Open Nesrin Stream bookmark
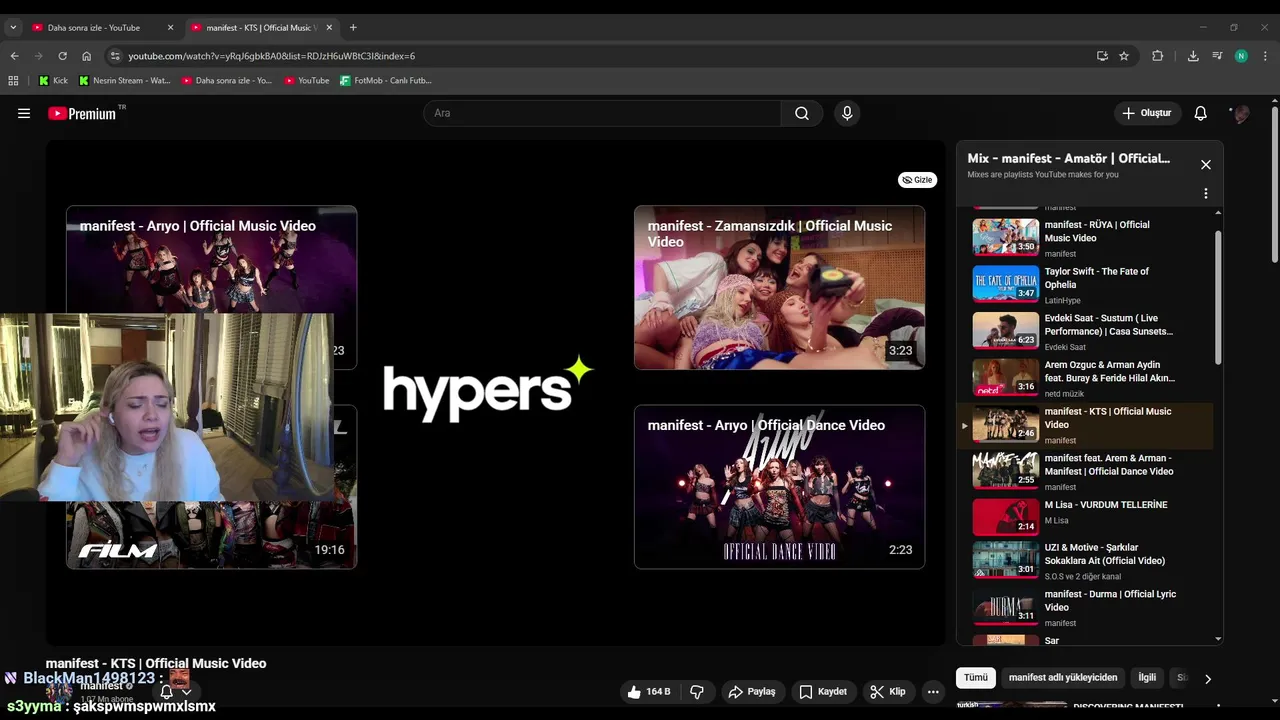1280x720 pixels. tap(125, 80)
